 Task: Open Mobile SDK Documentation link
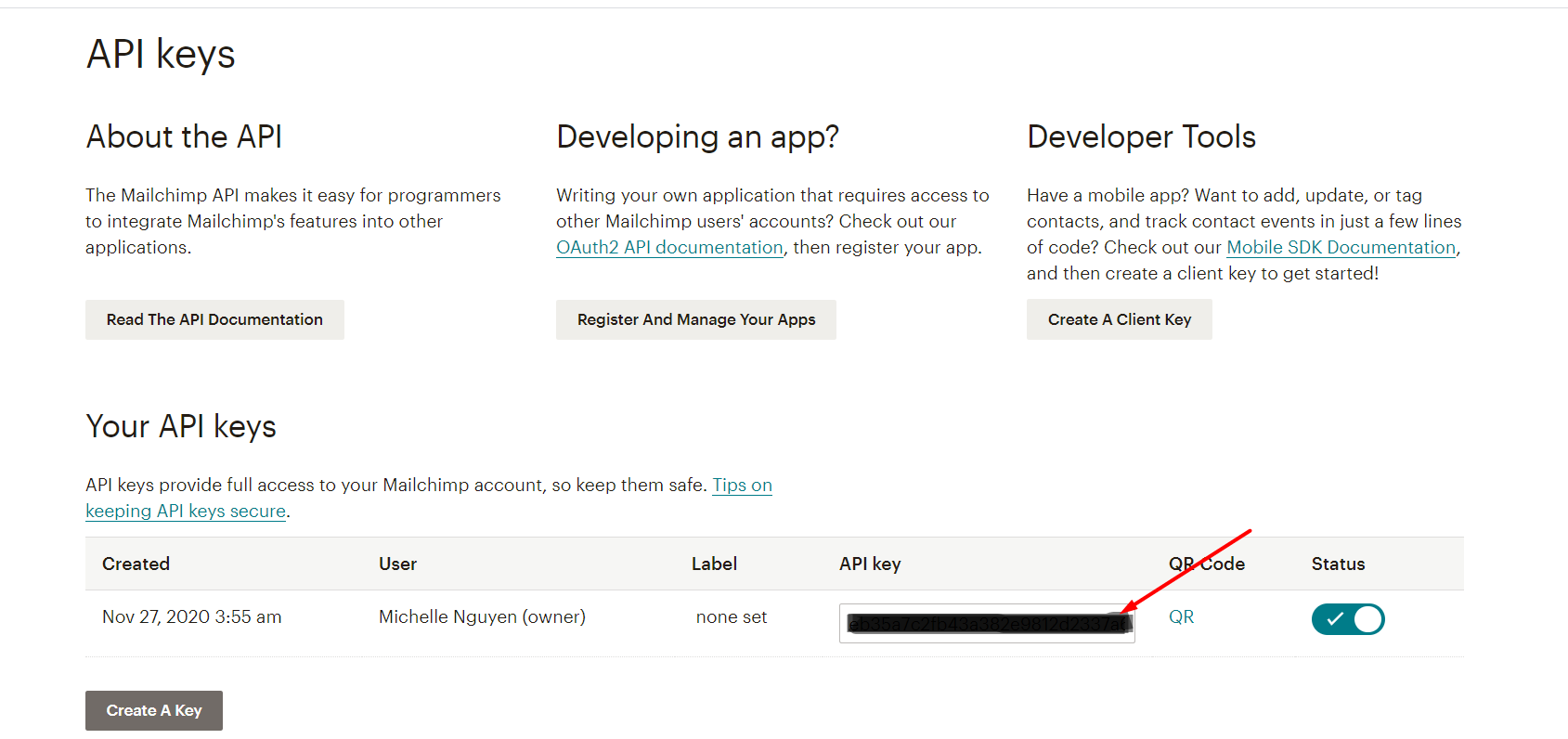click(1341, 248)
